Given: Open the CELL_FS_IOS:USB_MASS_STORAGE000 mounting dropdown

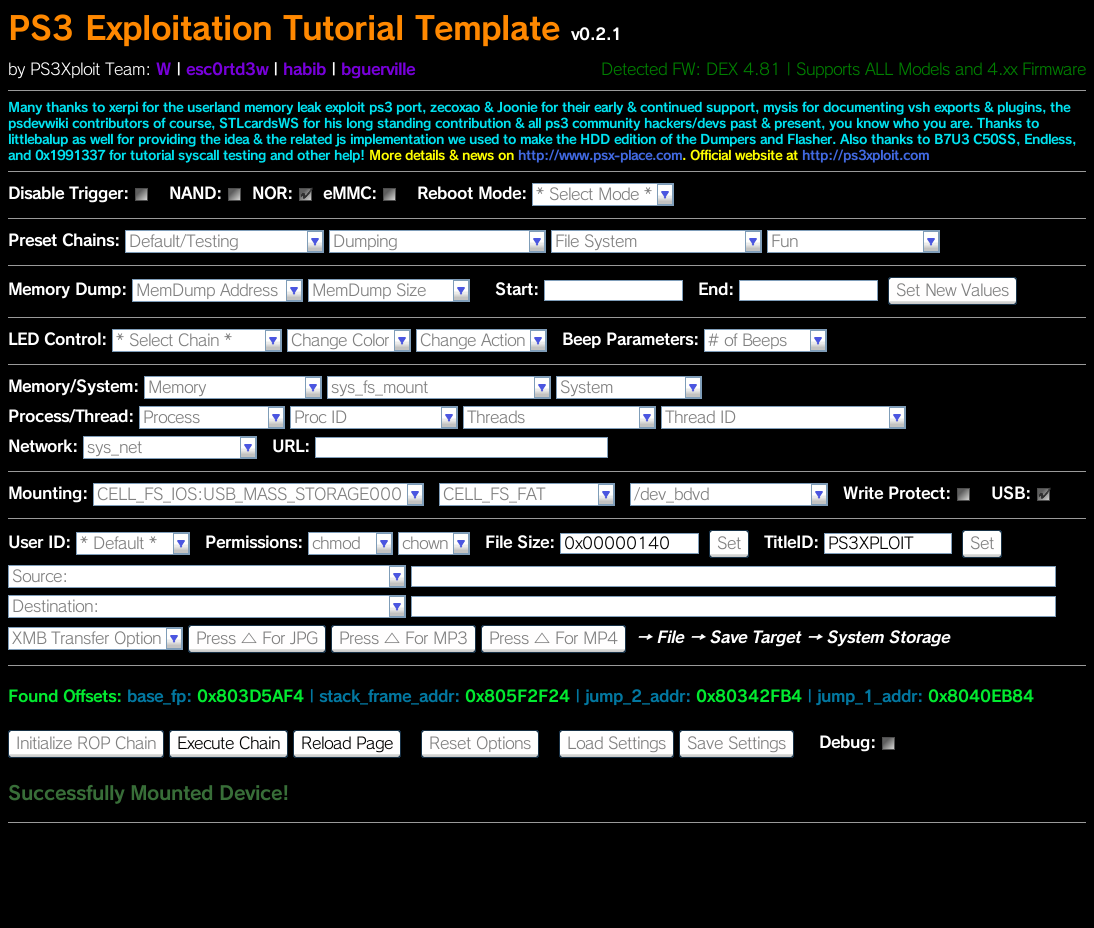Looking at the screenshot, I should tap(258, 495).
